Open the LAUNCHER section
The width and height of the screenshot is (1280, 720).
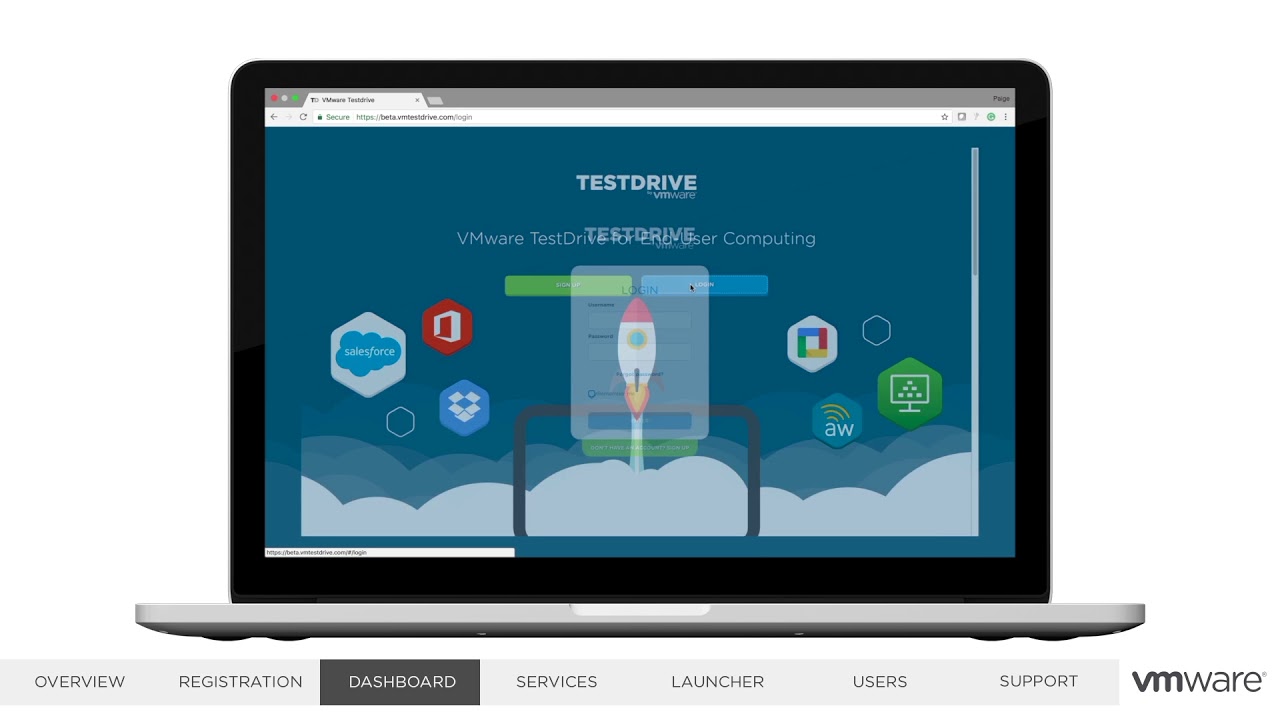[718, 682]
